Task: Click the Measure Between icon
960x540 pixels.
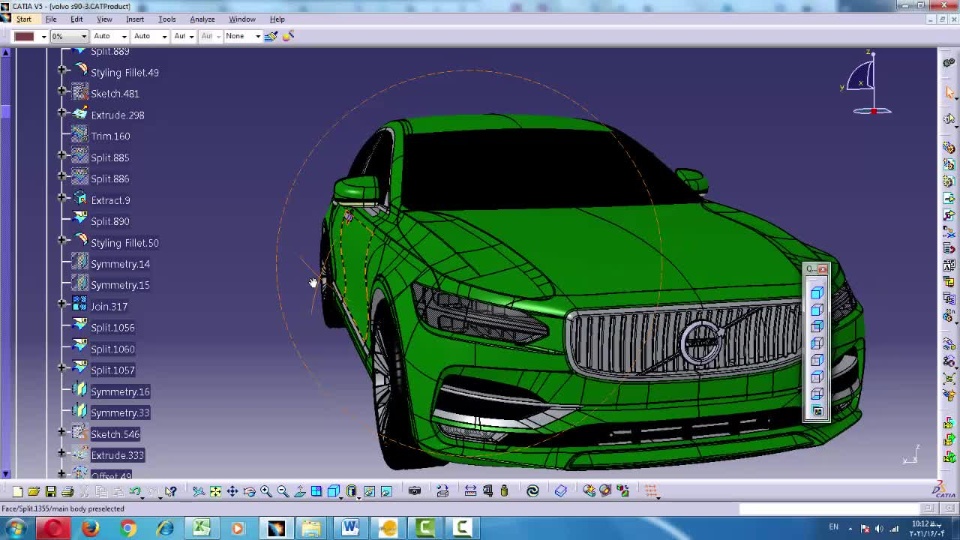Action: tap(470, 491)
